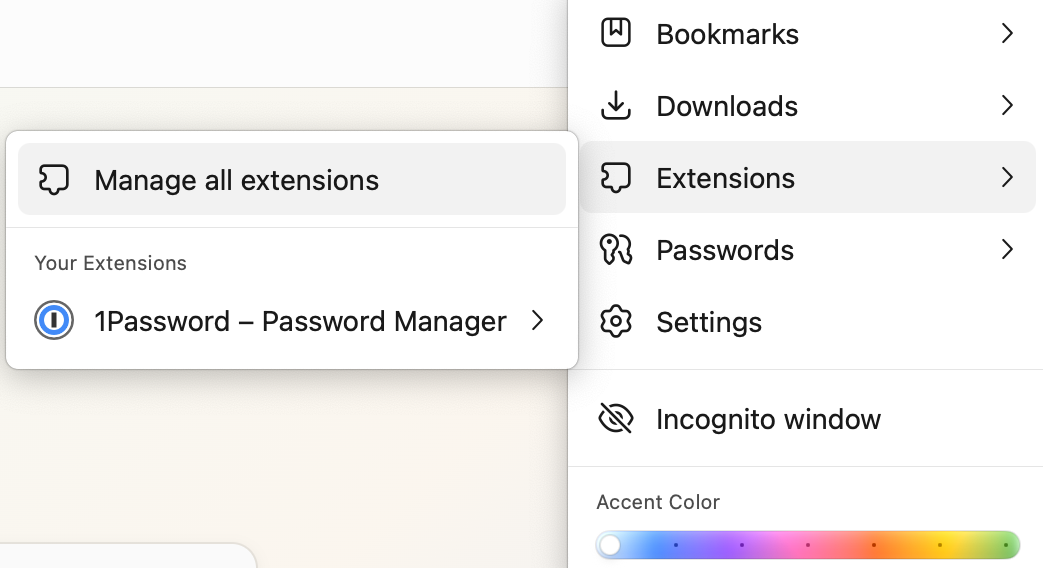Expand the 1Password extension options chevron
The height and width of the screenshot is (568, 1043).
click(x=538, y=321)
